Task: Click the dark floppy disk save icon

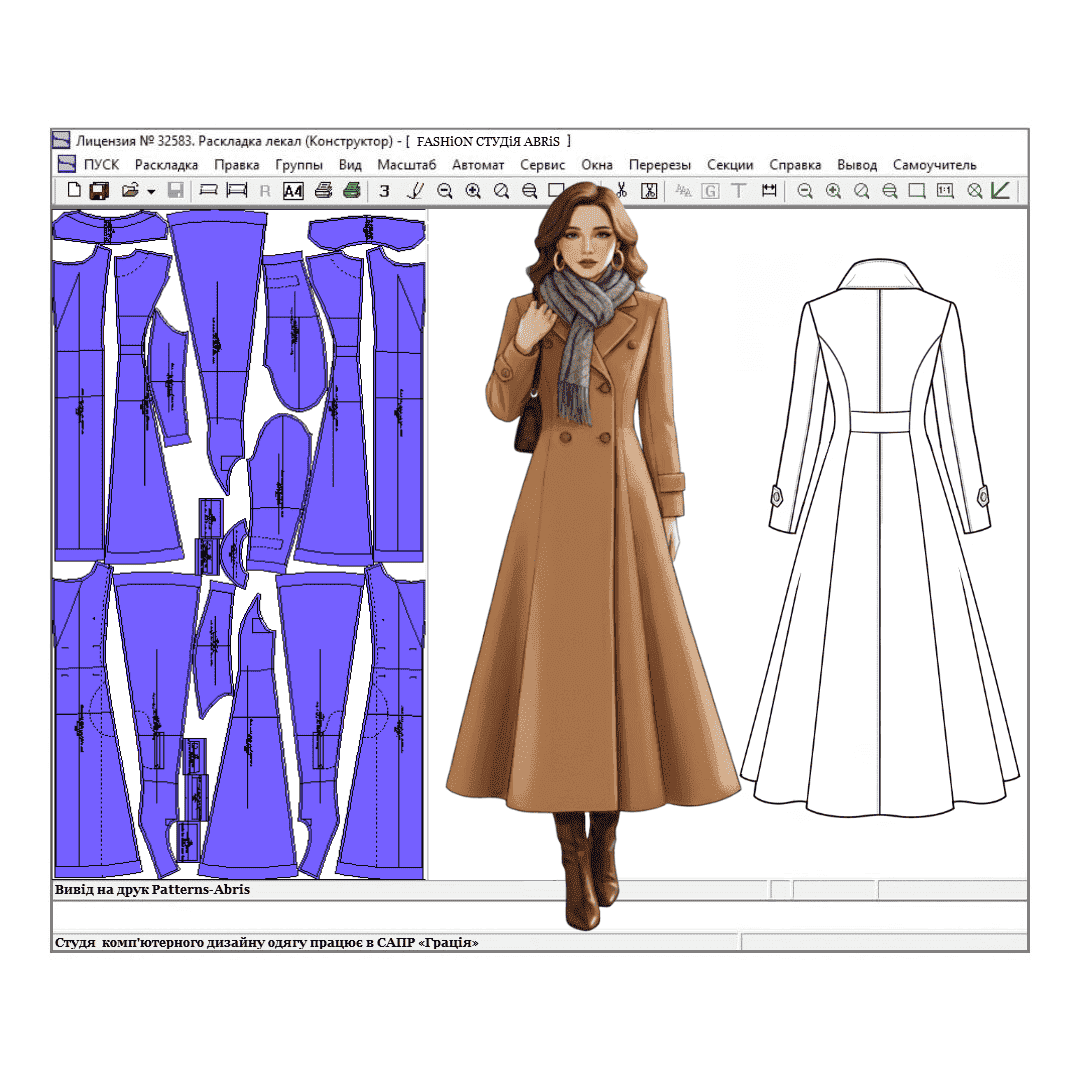Action: click(99, 190)
